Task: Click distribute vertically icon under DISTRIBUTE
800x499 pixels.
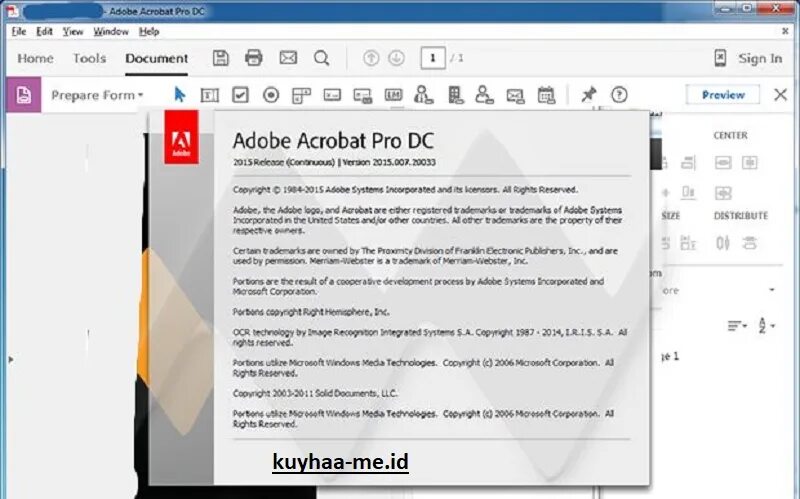Action: coord(723,243)
